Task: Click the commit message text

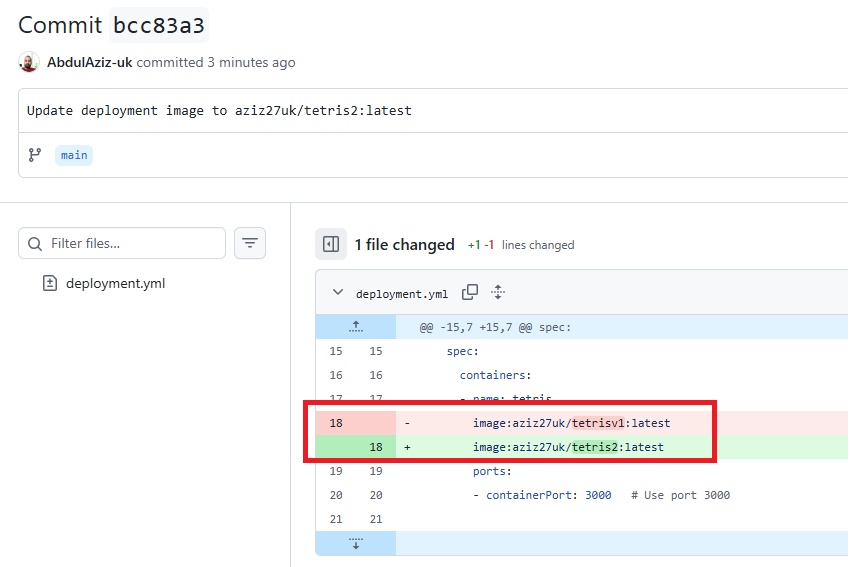Action: pos(219,110)
